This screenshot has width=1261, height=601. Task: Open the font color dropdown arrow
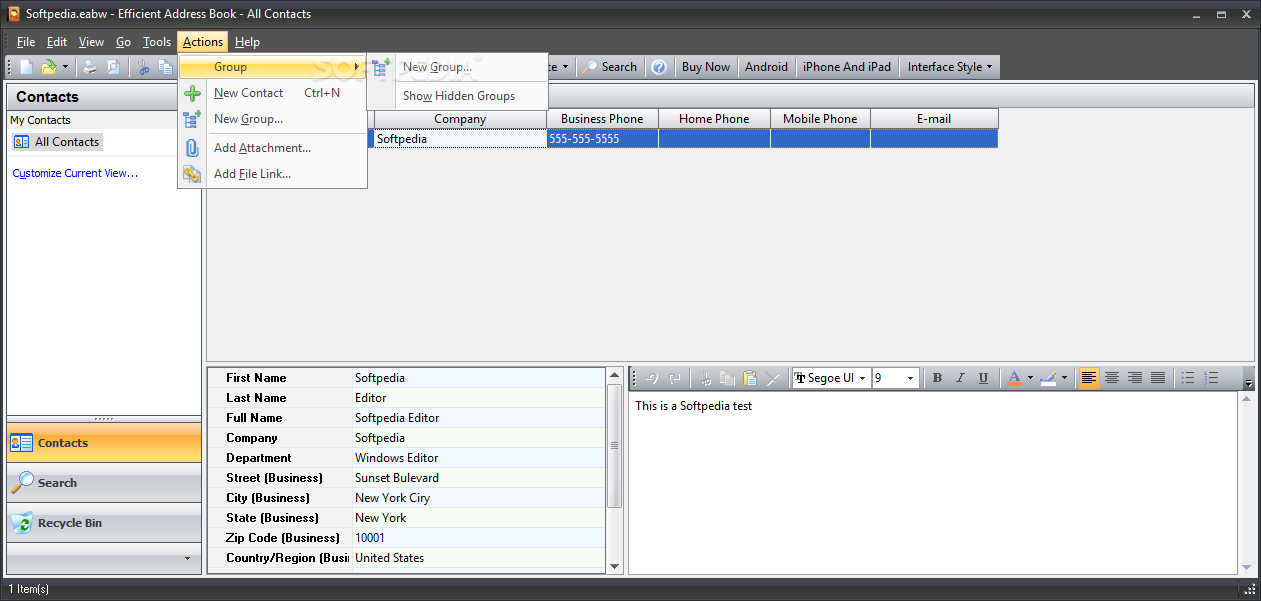coord(1030,378)
